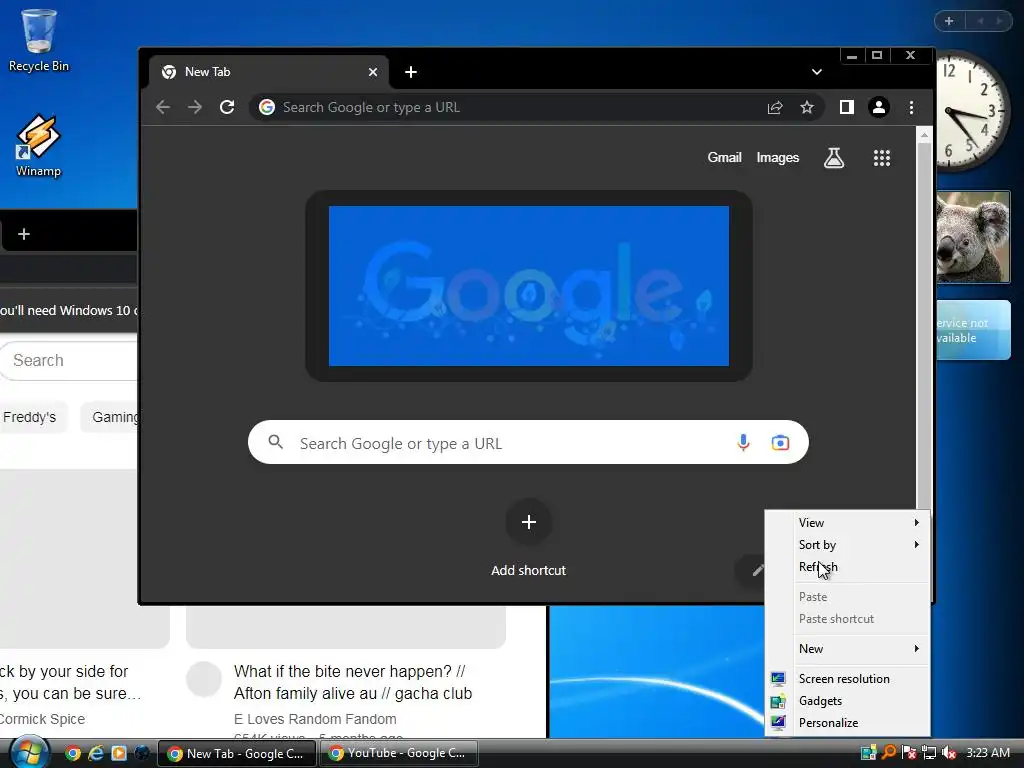This screenshot has width=1024, height=768.
Task: Open the Images link
Action: (777, 157)
